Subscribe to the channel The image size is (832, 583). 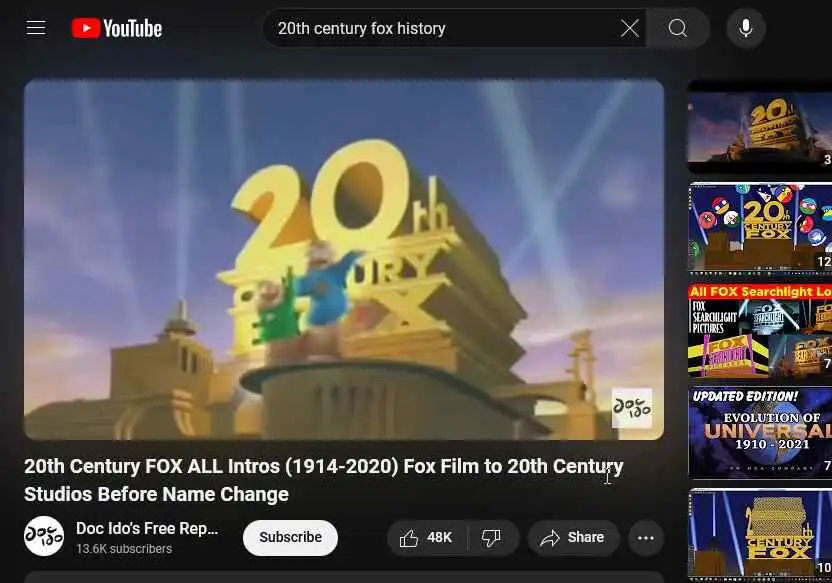[x=290, y=537]
